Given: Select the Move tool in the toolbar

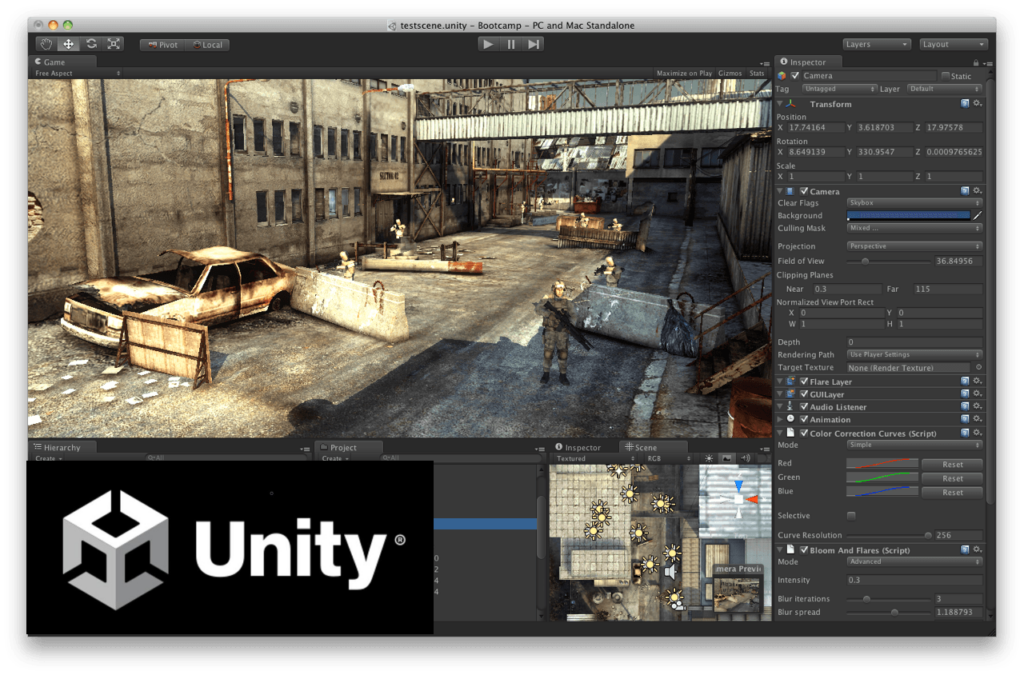Looking at the screenshot, I should point(70,44).
